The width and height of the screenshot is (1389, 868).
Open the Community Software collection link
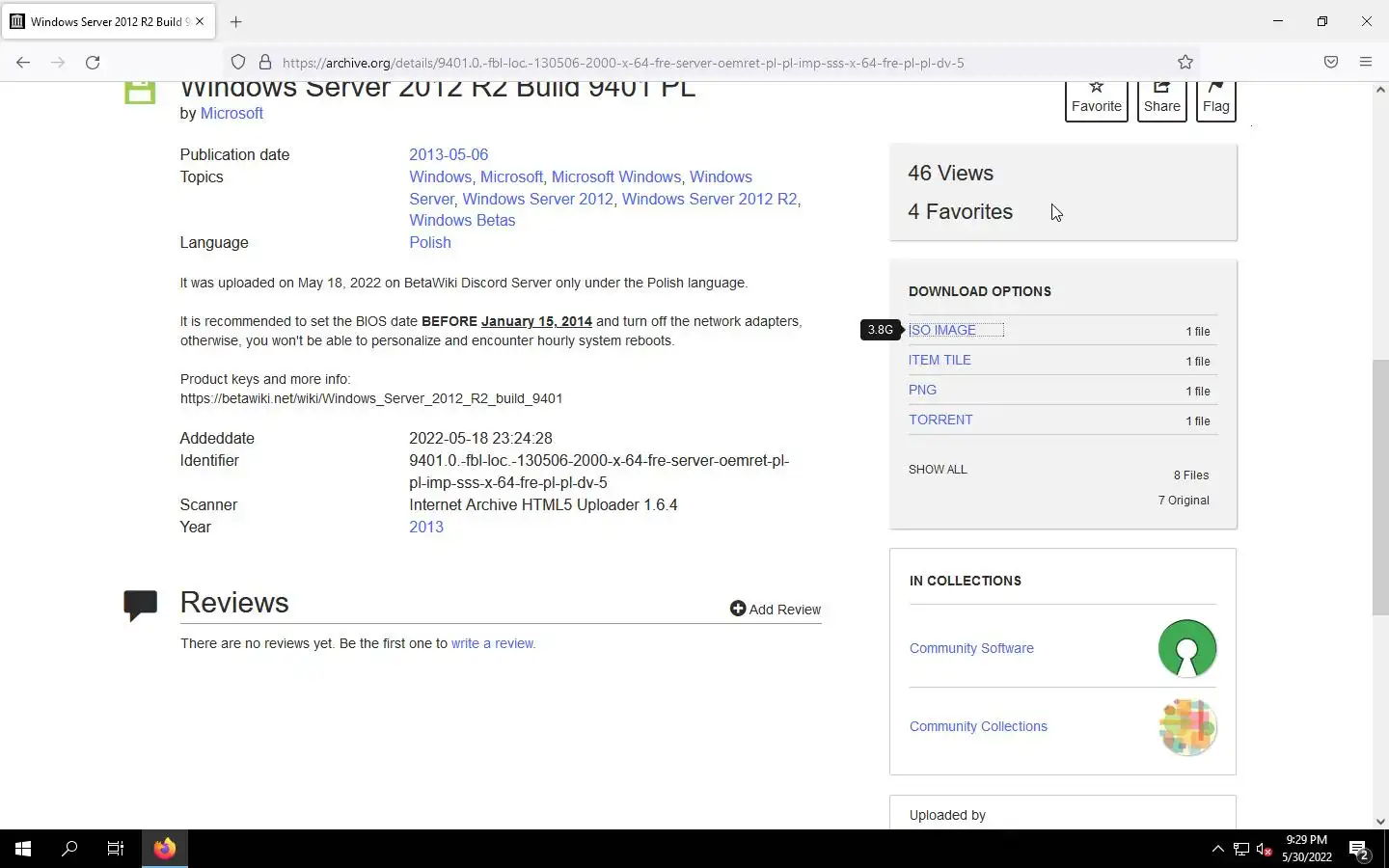coord(971,648)
